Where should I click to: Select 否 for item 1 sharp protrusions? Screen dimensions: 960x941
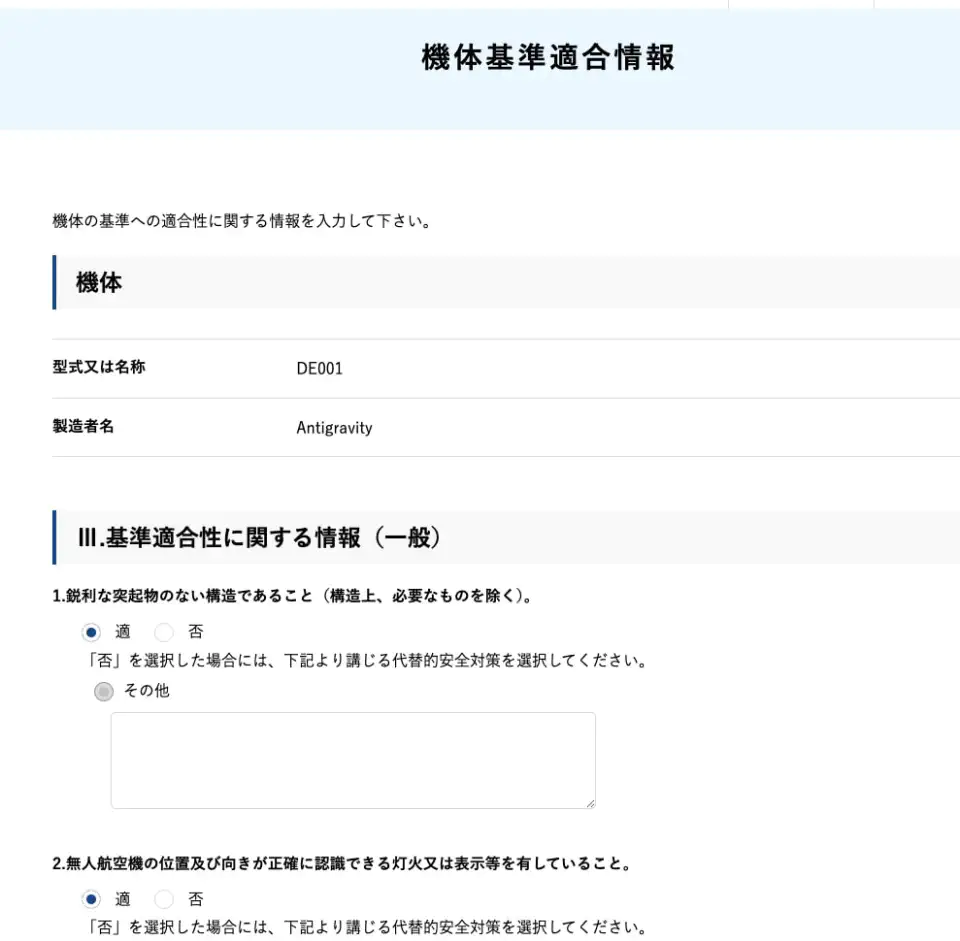pyautogui.click(x=165, y=632)
